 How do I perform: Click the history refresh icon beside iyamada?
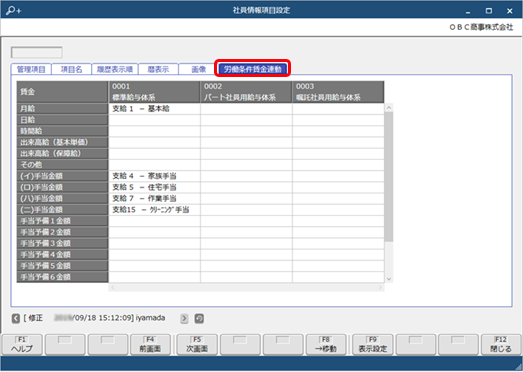click(199, 318)
